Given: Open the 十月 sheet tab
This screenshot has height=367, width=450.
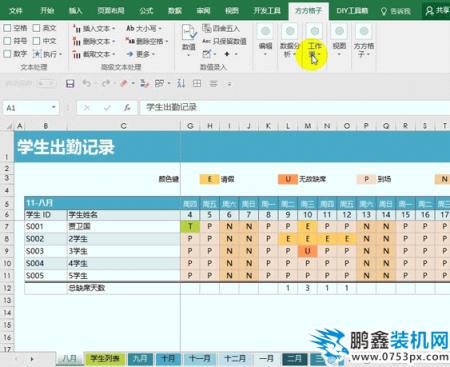Looking at the screenshot, I should tap(168, 359).
